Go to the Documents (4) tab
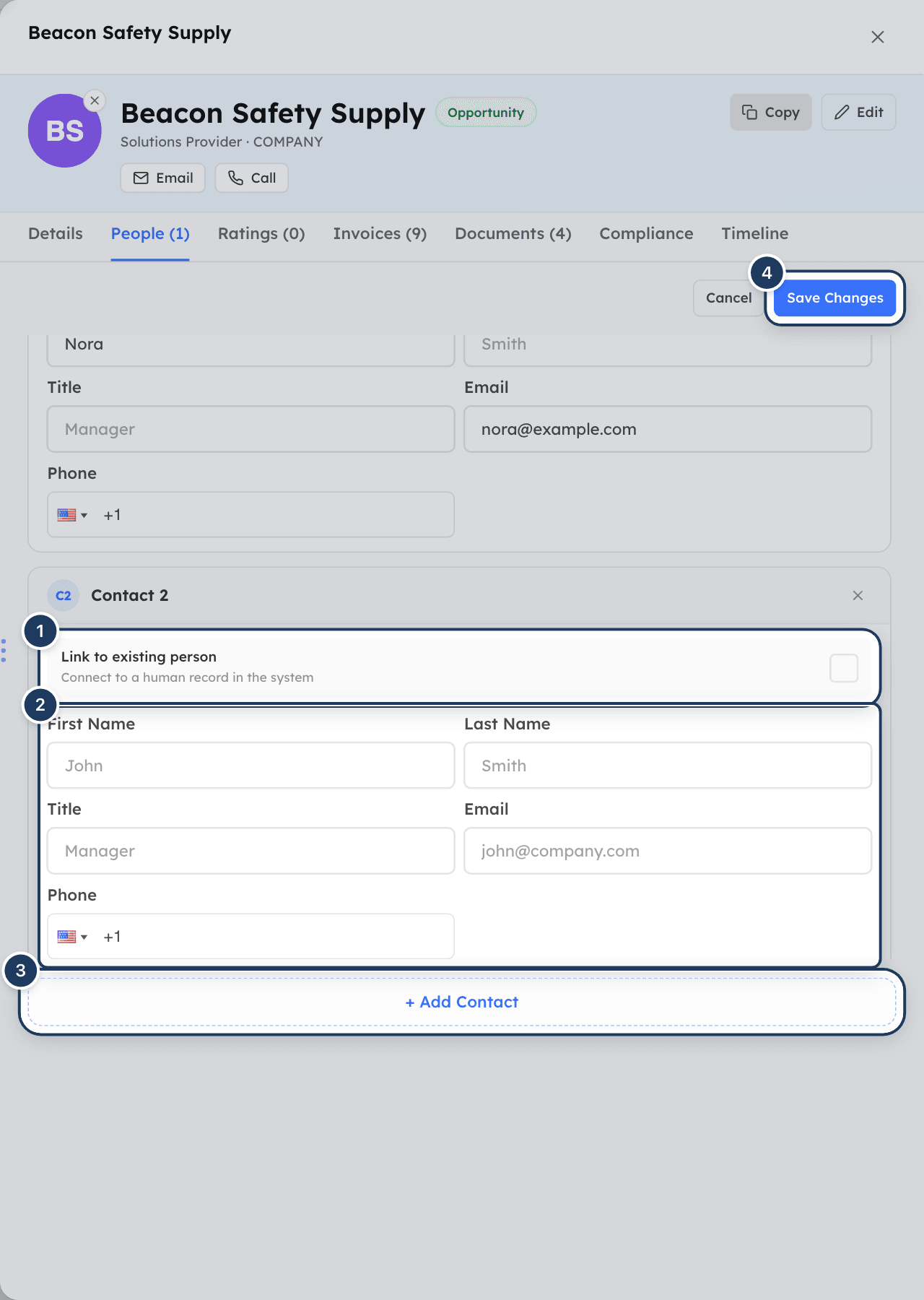Viewport: 924px width, 1300px height. [513, 233]
